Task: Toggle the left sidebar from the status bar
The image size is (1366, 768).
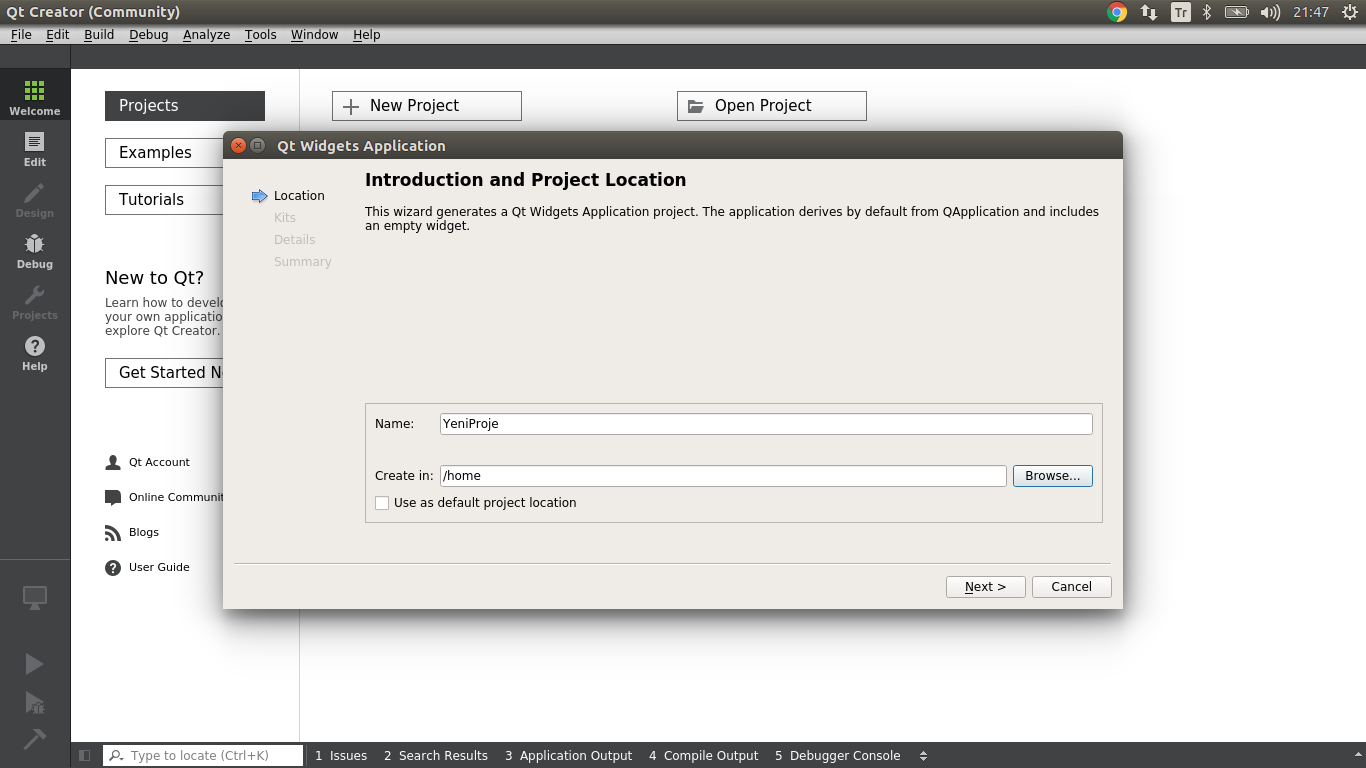Action: (x=85, y=756)
